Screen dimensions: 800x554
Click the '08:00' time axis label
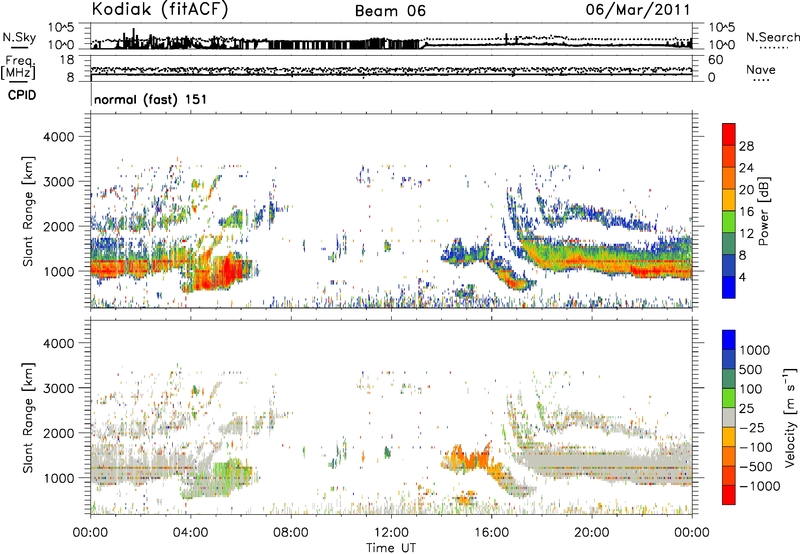(x=291, y=533)
